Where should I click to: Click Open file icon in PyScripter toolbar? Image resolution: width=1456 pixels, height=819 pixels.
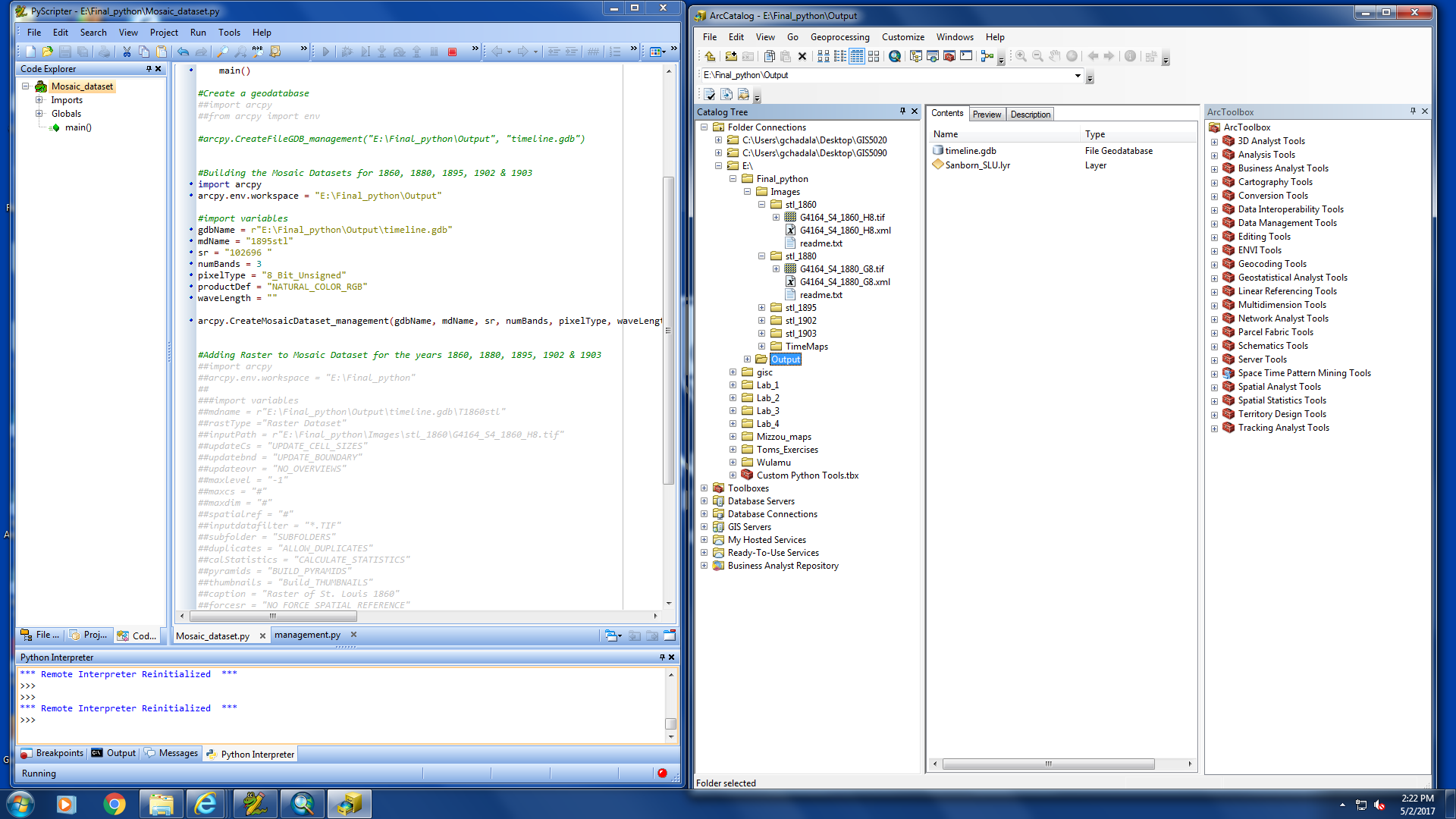(x=48, y=52)
